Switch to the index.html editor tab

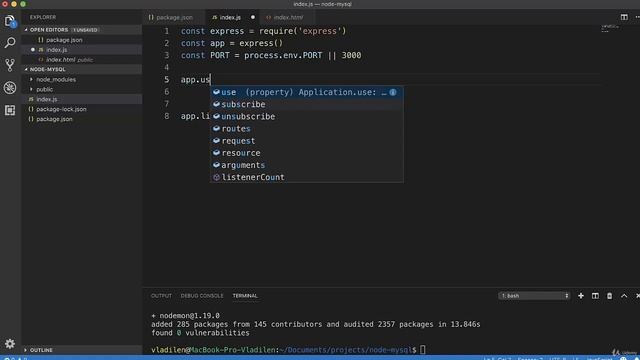click(288, 17)
